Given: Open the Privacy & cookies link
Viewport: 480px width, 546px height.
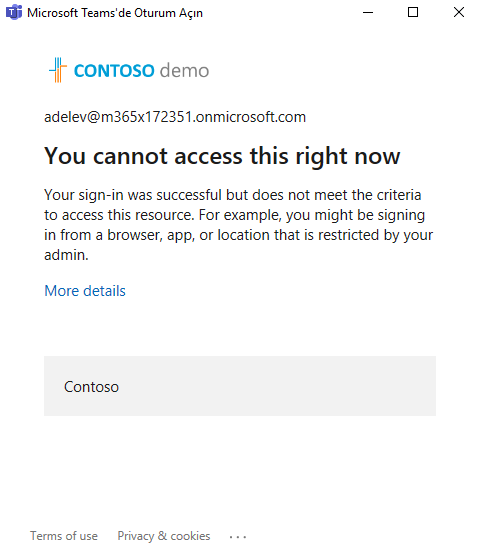Looking at the screenshot, I should pyautogui.click(x=164, y=536).
